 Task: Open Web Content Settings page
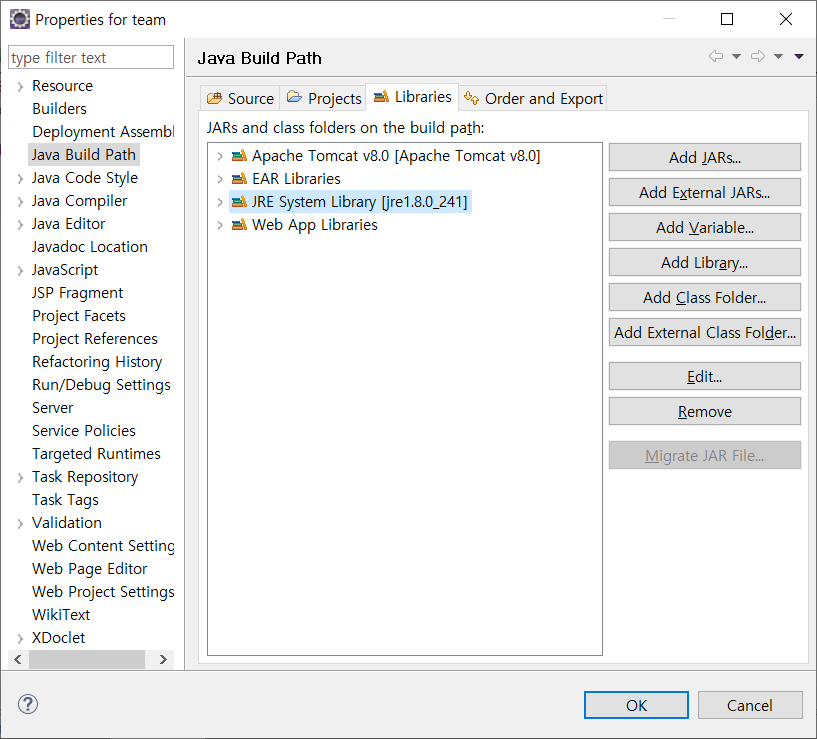click(103, 545)
